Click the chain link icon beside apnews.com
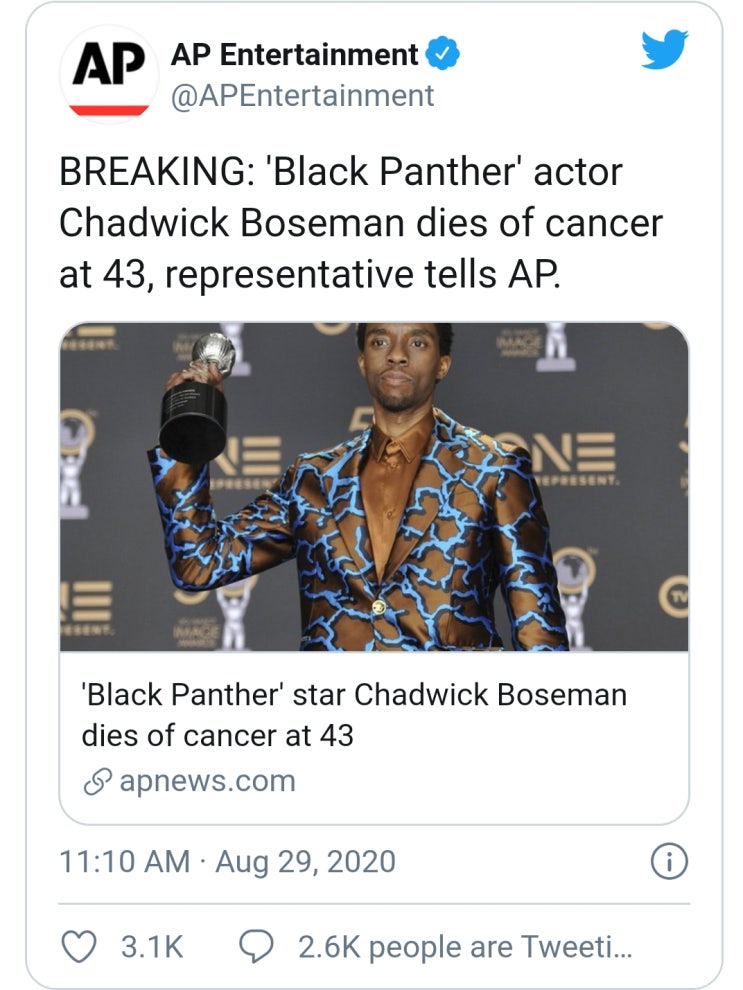Viewport: 743px width, 990px height. click(x=96, y=781)
